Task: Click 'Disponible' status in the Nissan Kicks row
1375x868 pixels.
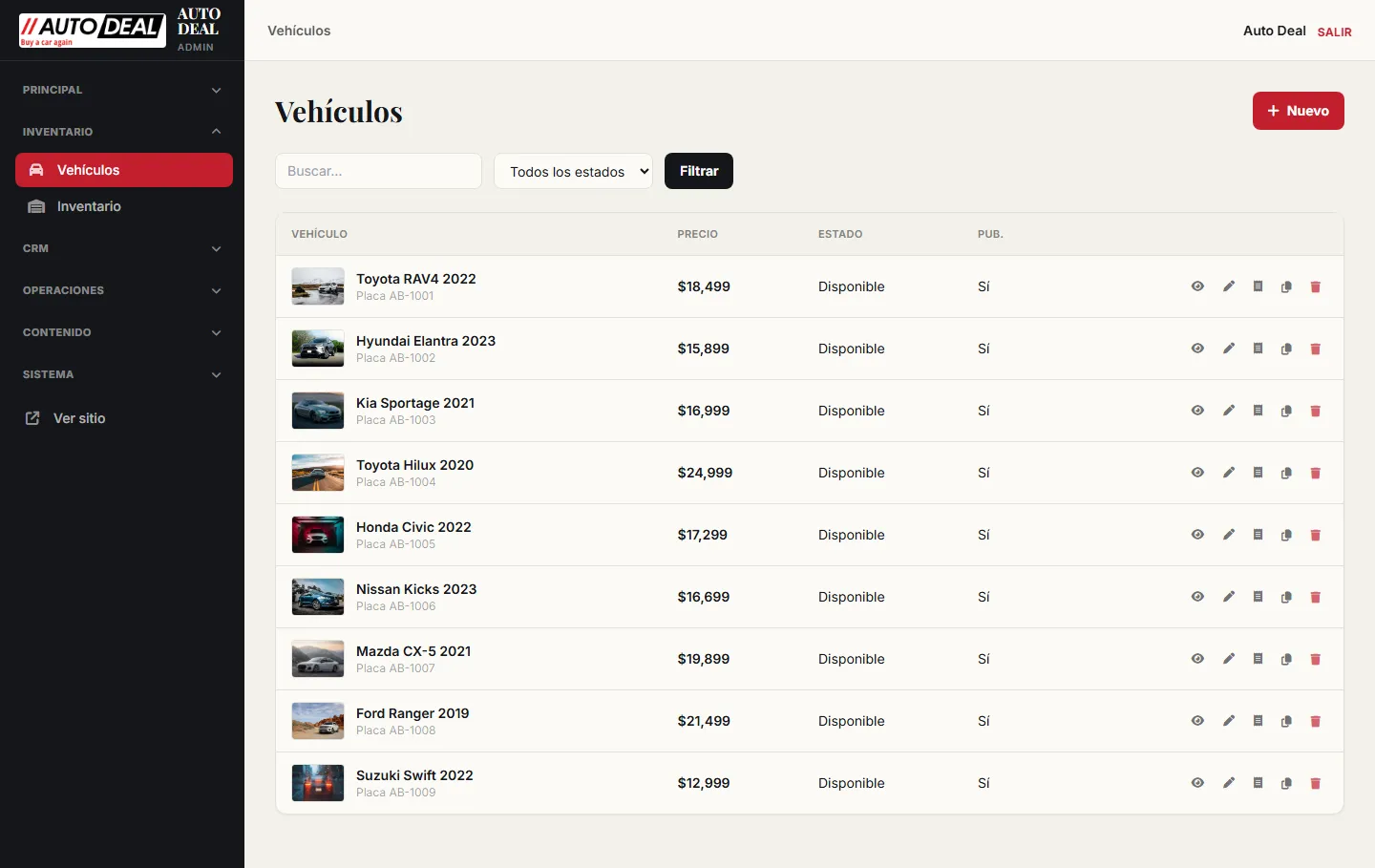Action: [852, 597]
